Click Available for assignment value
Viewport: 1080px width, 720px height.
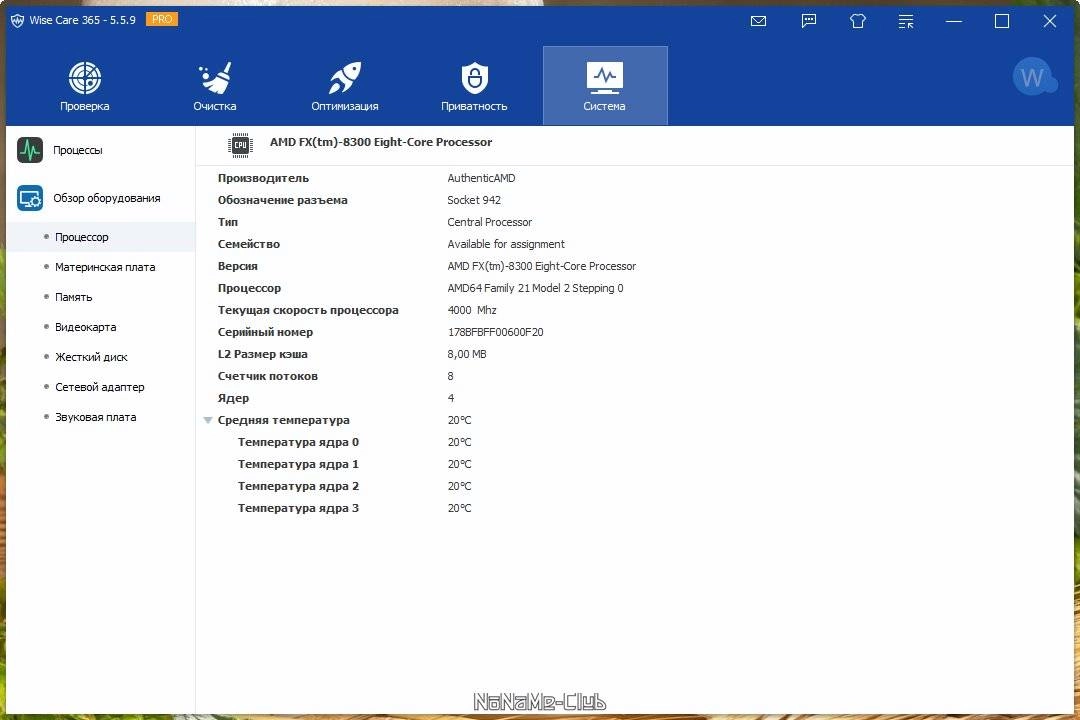coord(506,244)
